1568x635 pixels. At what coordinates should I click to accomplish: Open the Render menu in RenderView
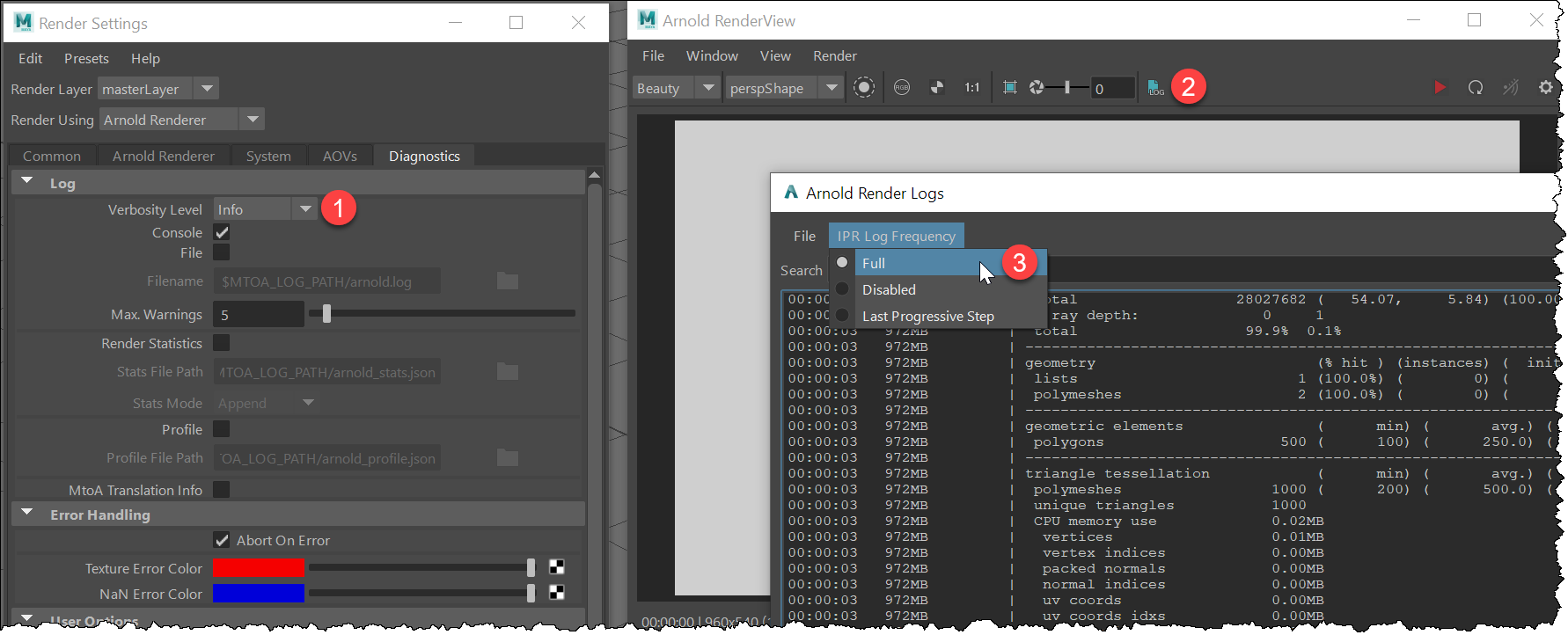tap(834, 55)
